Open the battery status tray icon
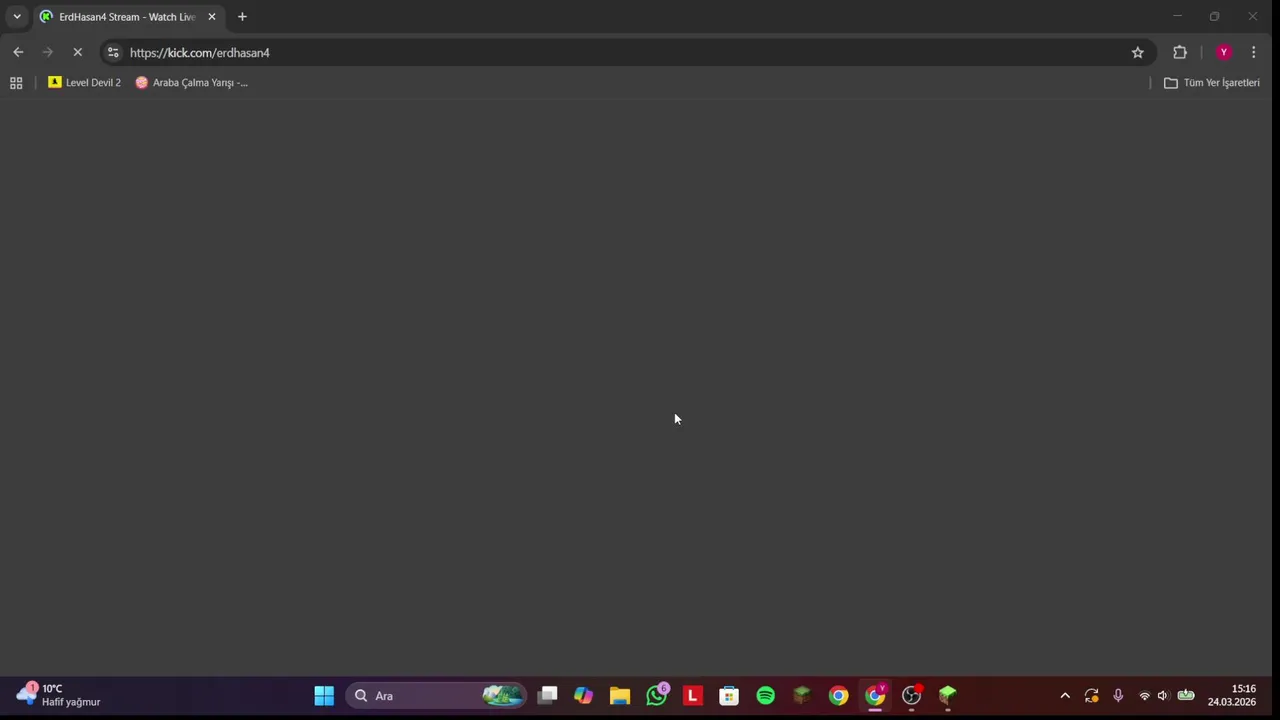 1186,696
